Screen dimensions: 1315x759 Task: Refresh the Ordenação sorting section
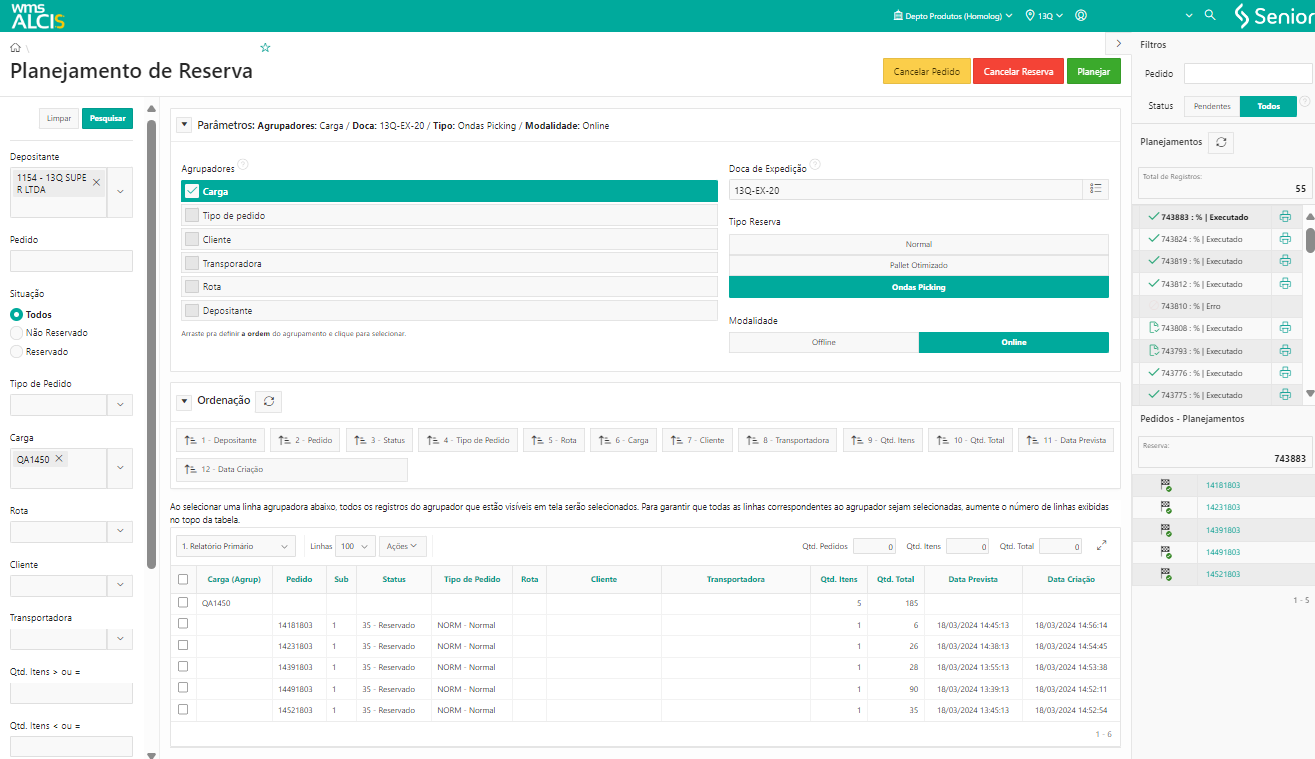coord(268,401)
